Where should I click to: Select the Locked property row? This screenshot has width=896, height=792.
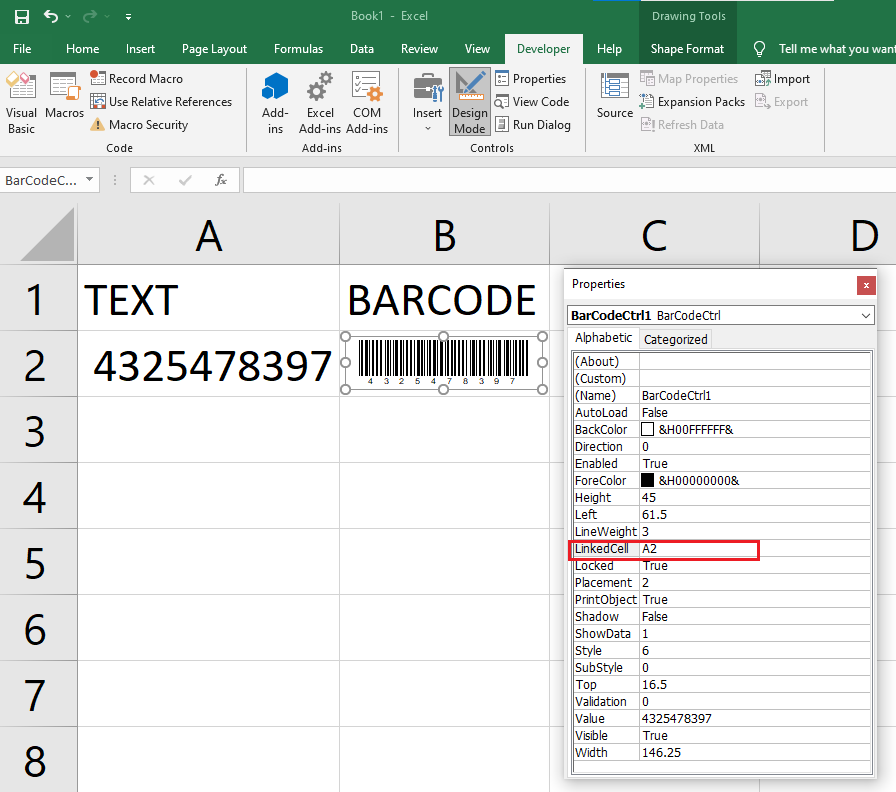[722, 565]
